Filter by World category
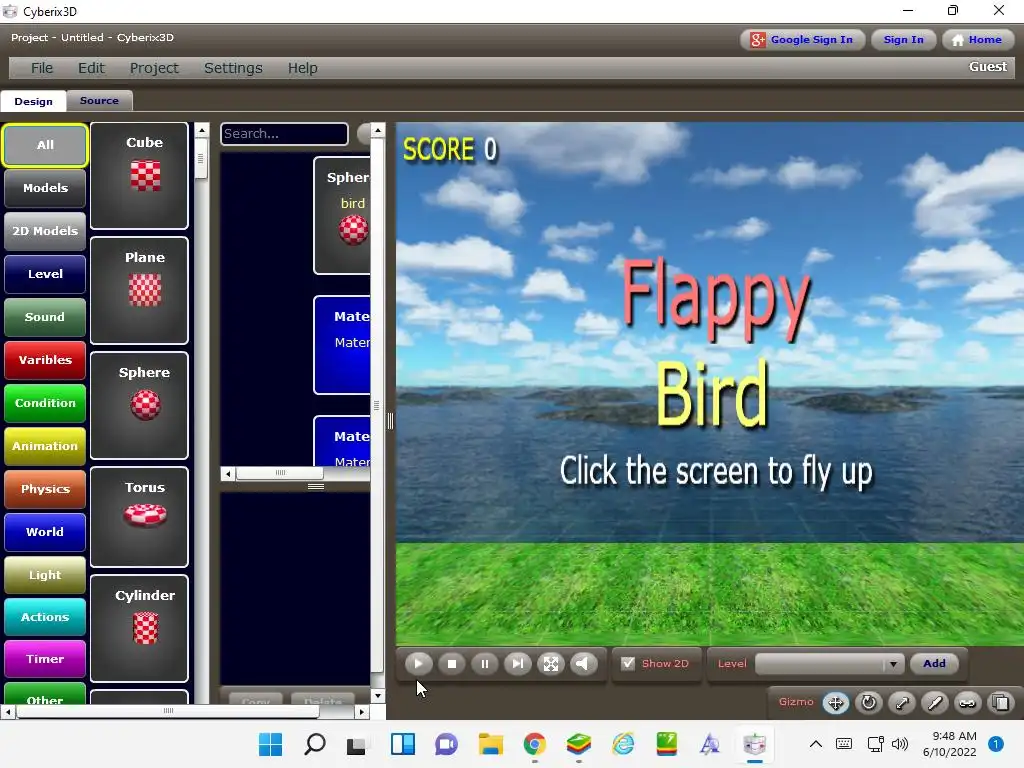This screenshot has width=1024, height=768. (x=45, y=532)
